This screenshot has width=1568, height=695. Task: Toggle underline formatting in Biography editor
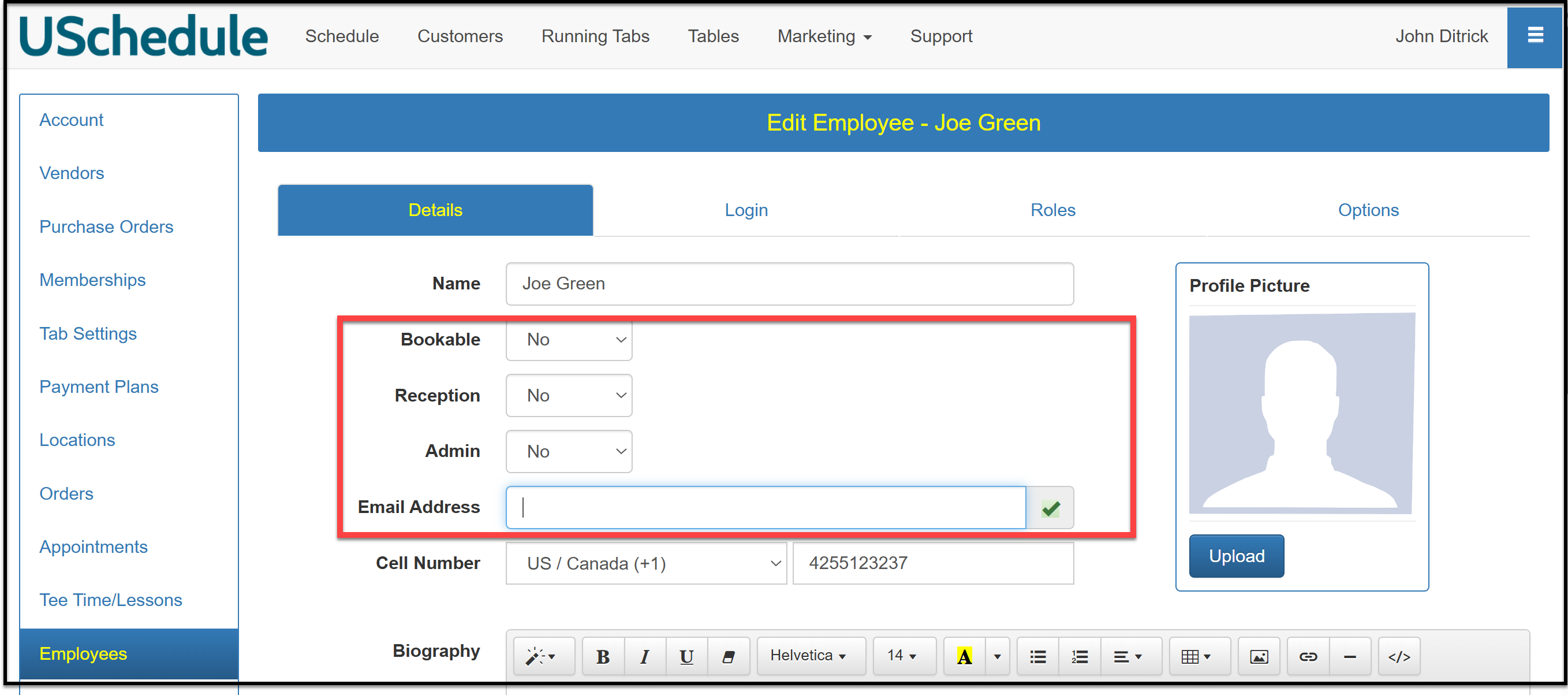(686, 656)
